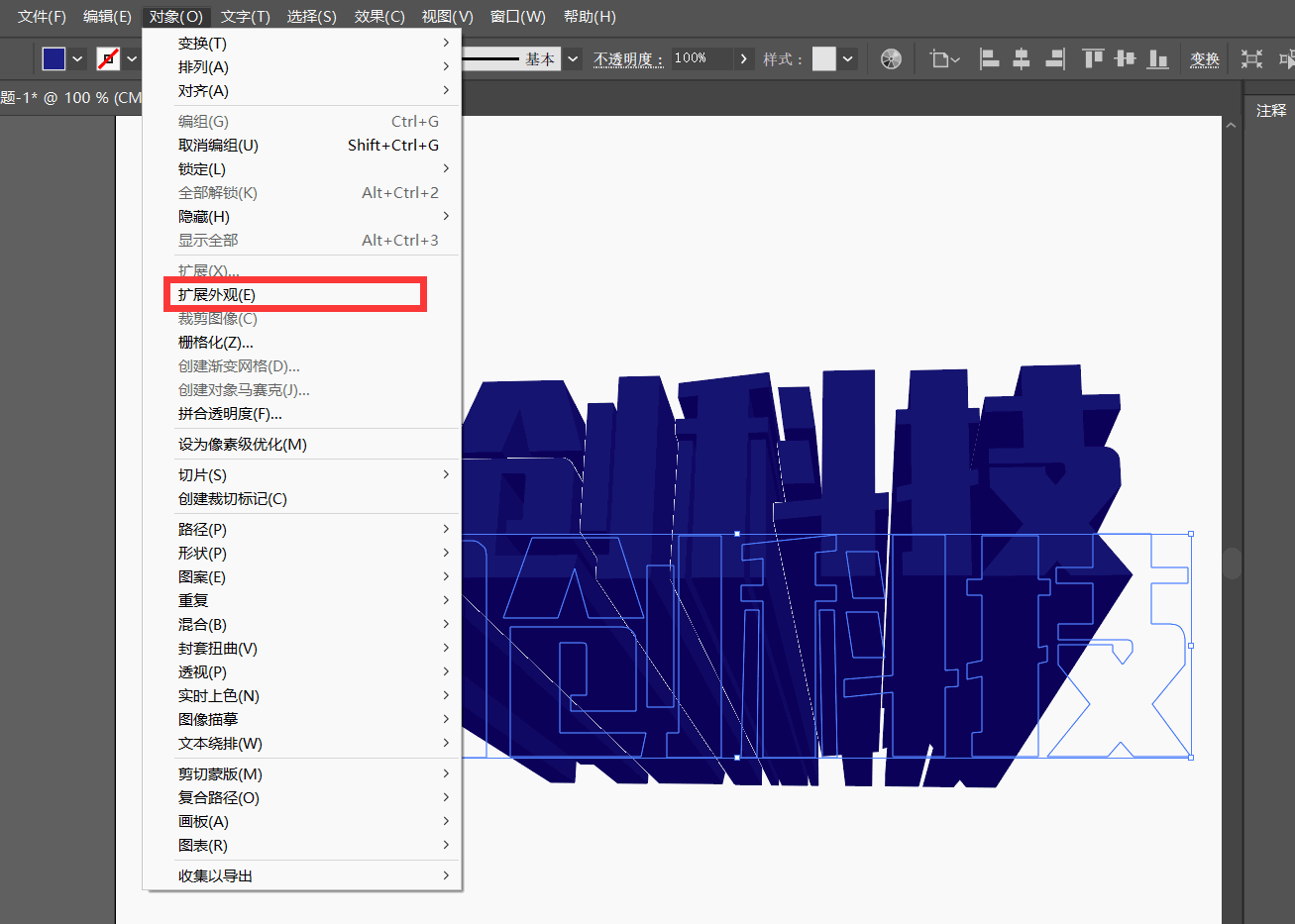Screen dimensions: 1295x924
Task: Click the 不透明度 opacity label link
Action: [x=628, y=59]
